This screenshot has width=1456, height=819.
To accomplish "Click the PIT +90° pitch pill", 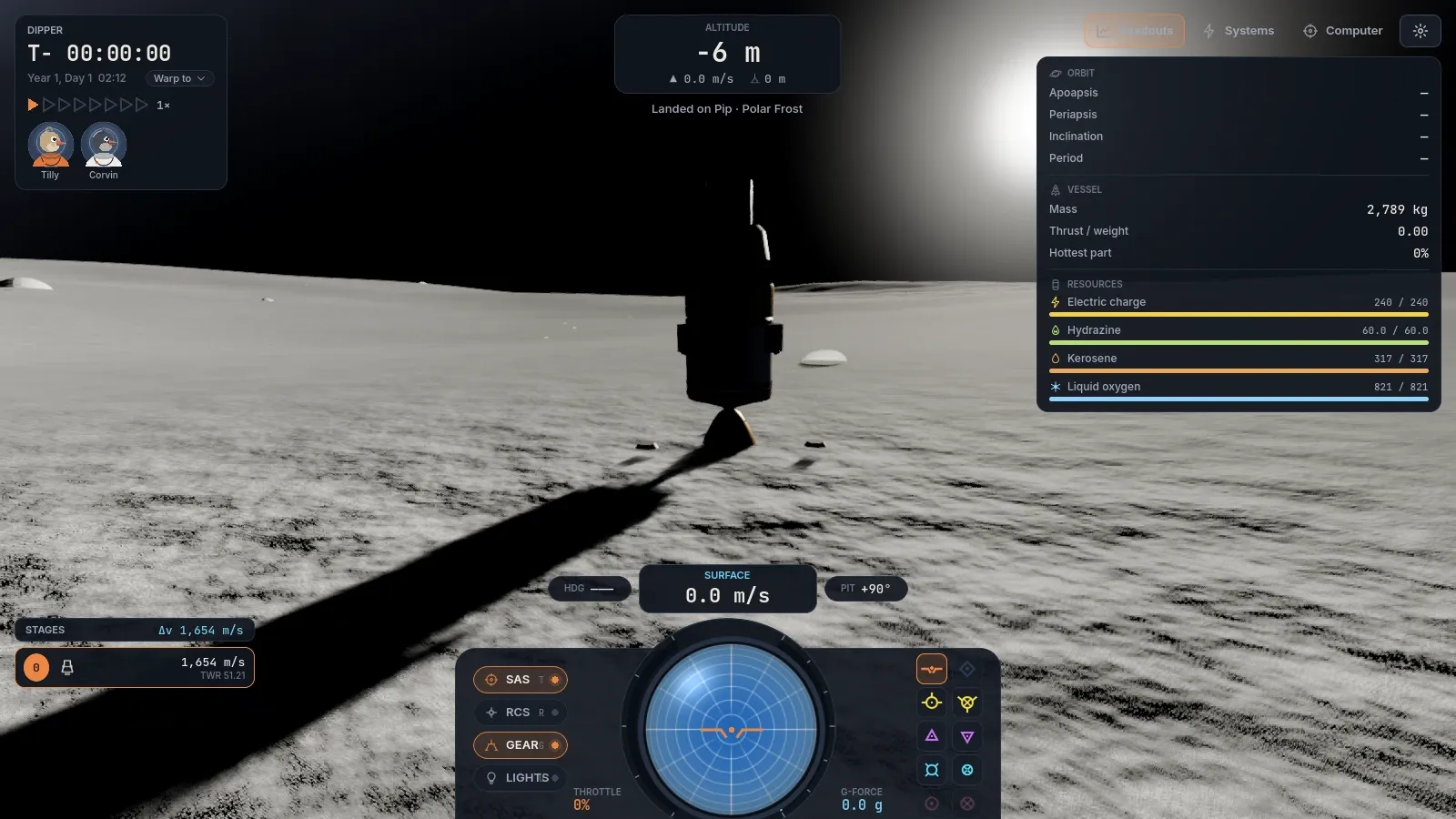I will click(x=865, y=589).
